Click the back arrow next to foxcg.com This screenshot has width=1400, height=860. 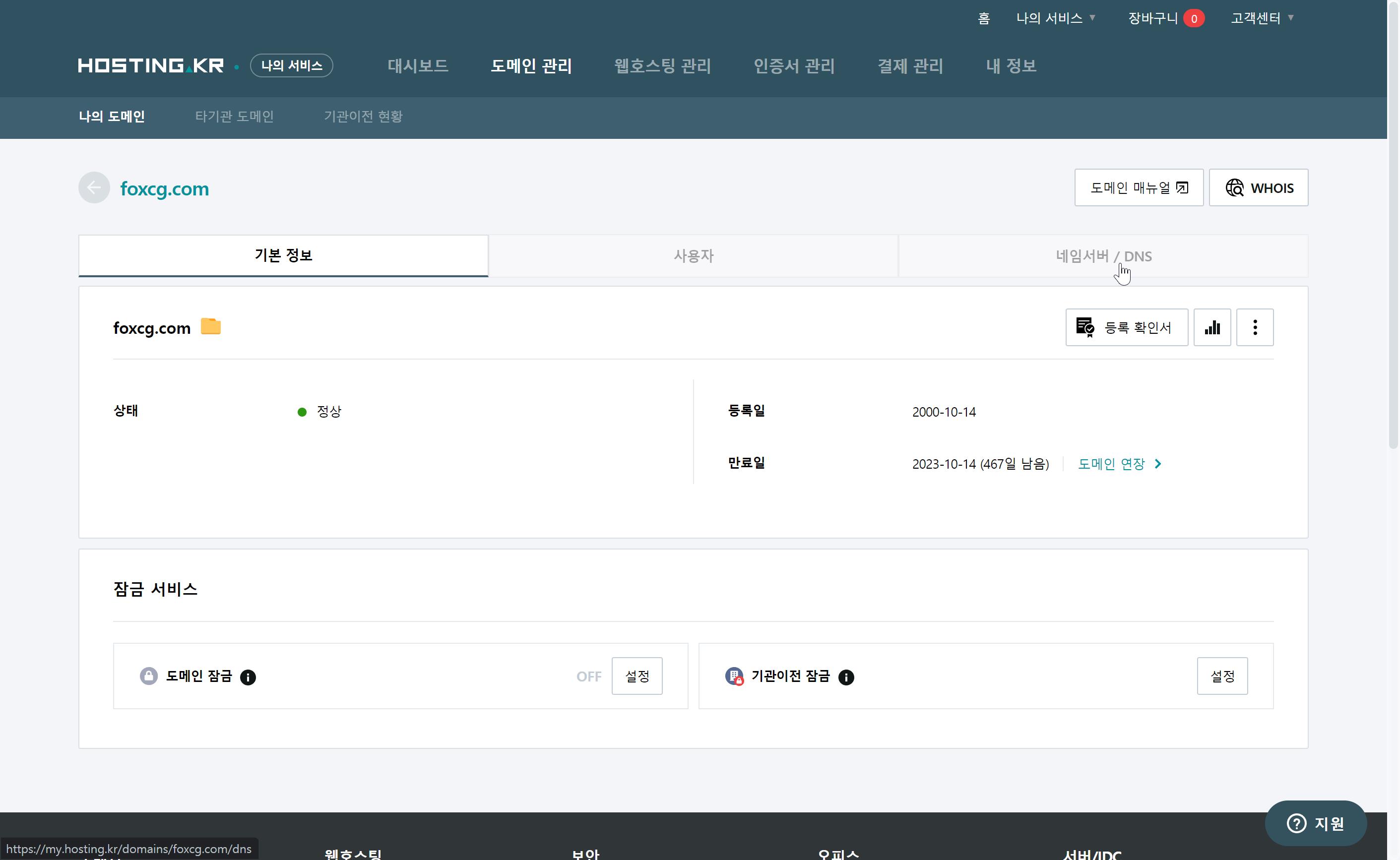coord(94,187)
